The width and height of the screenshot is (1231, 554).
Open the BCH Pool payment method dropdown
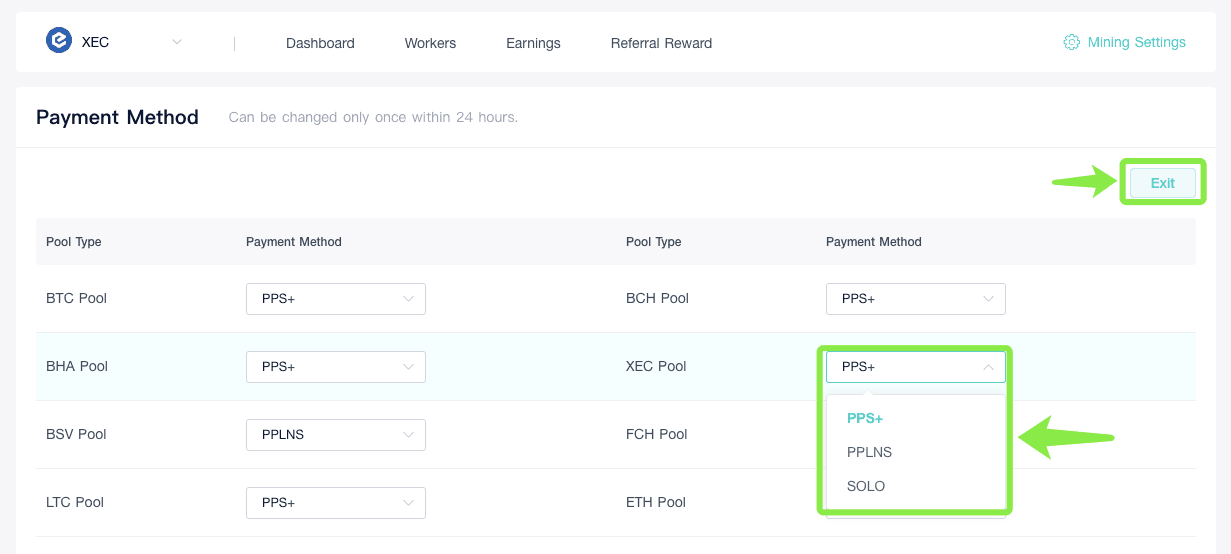(915, 299)
